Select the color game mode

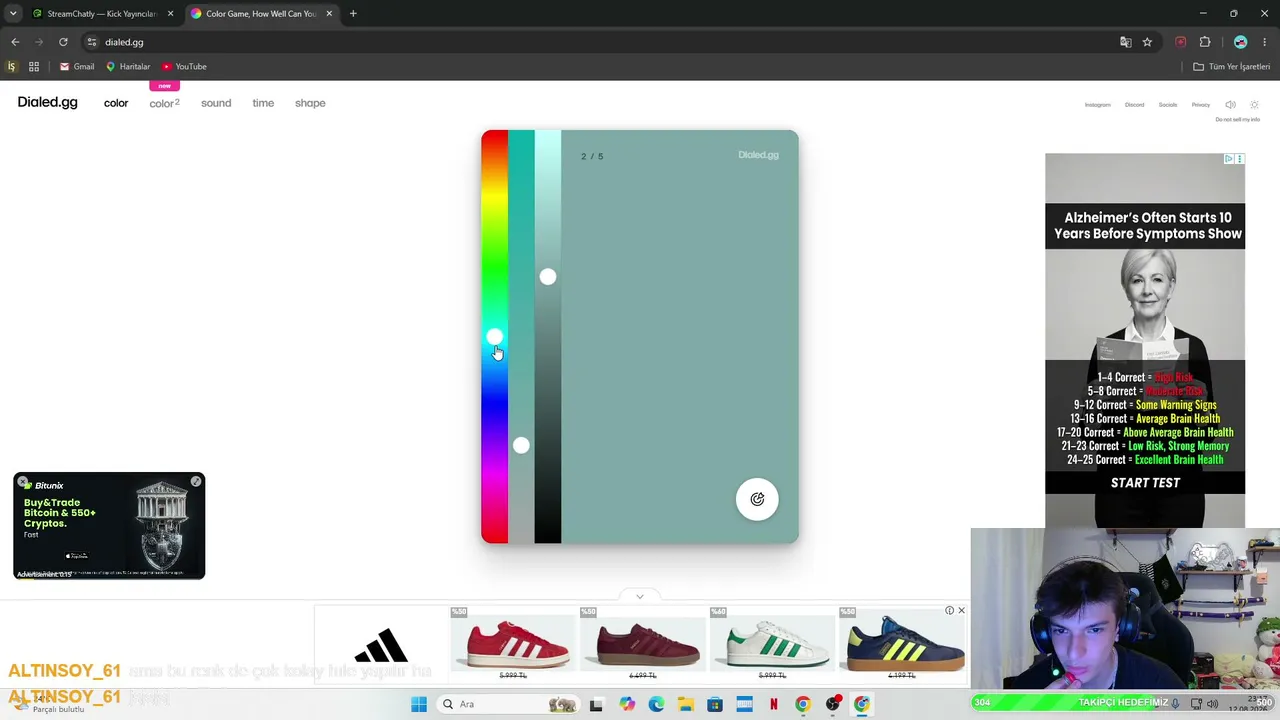(116, 103)
